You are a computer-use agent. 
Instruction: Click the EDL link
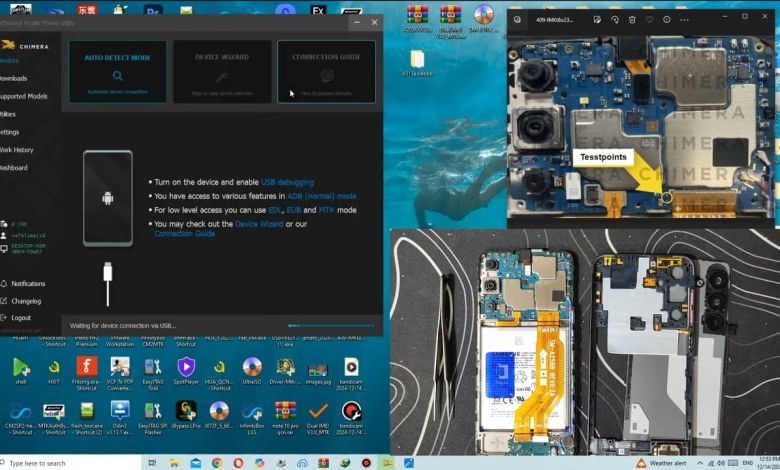[275, 210]
